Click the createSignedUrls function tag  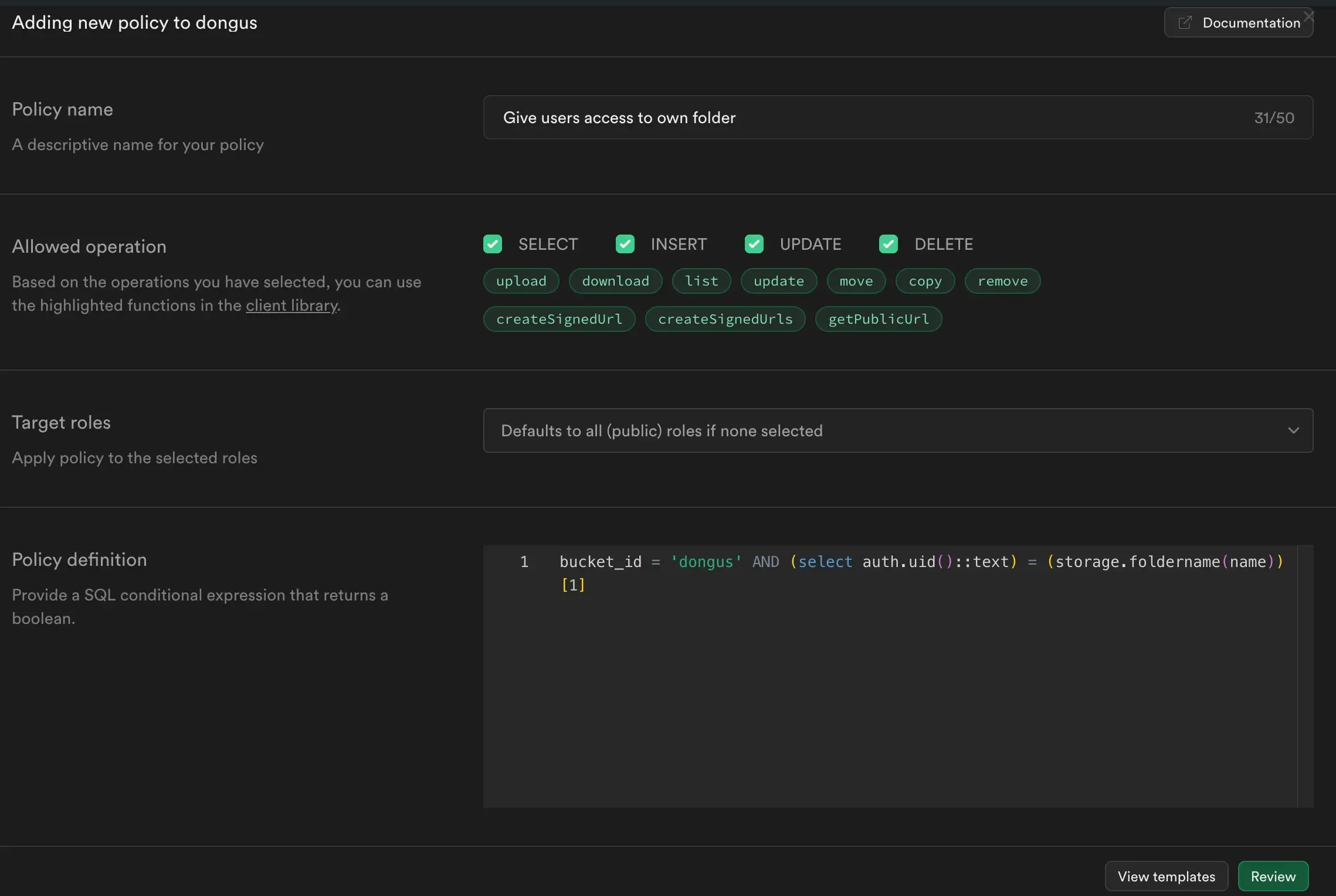pyautogui.click(x=725, y=318)
